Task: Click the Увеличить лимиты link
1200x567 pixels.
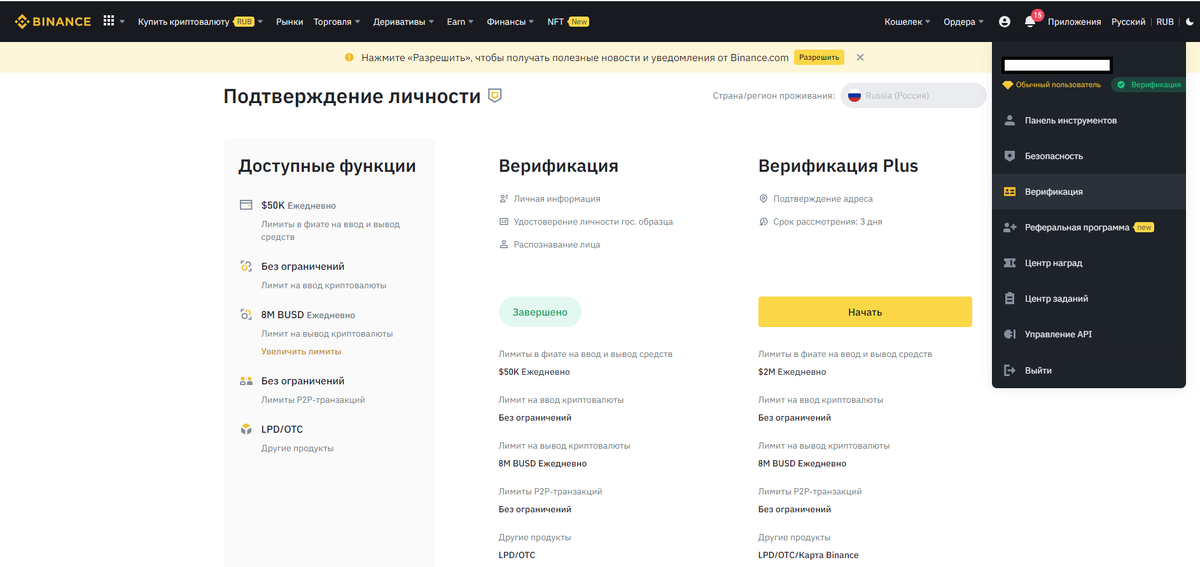Action: 301,352
